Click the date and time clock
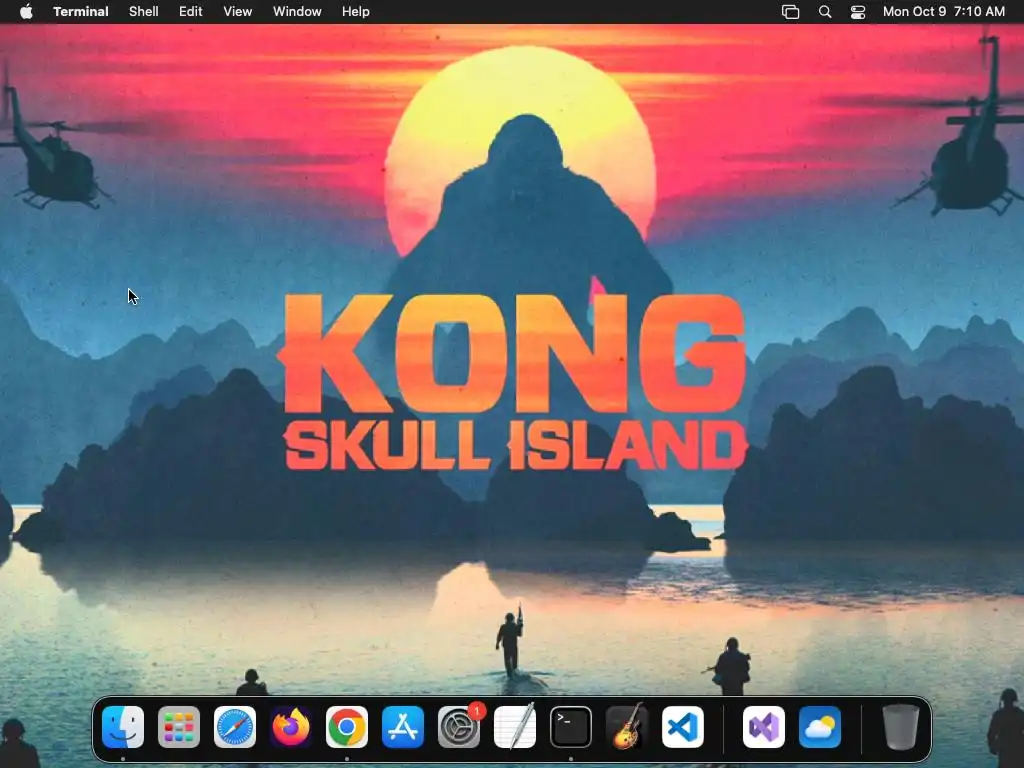The height and width of the screenshot is (768, 1024). coord(944,12)
